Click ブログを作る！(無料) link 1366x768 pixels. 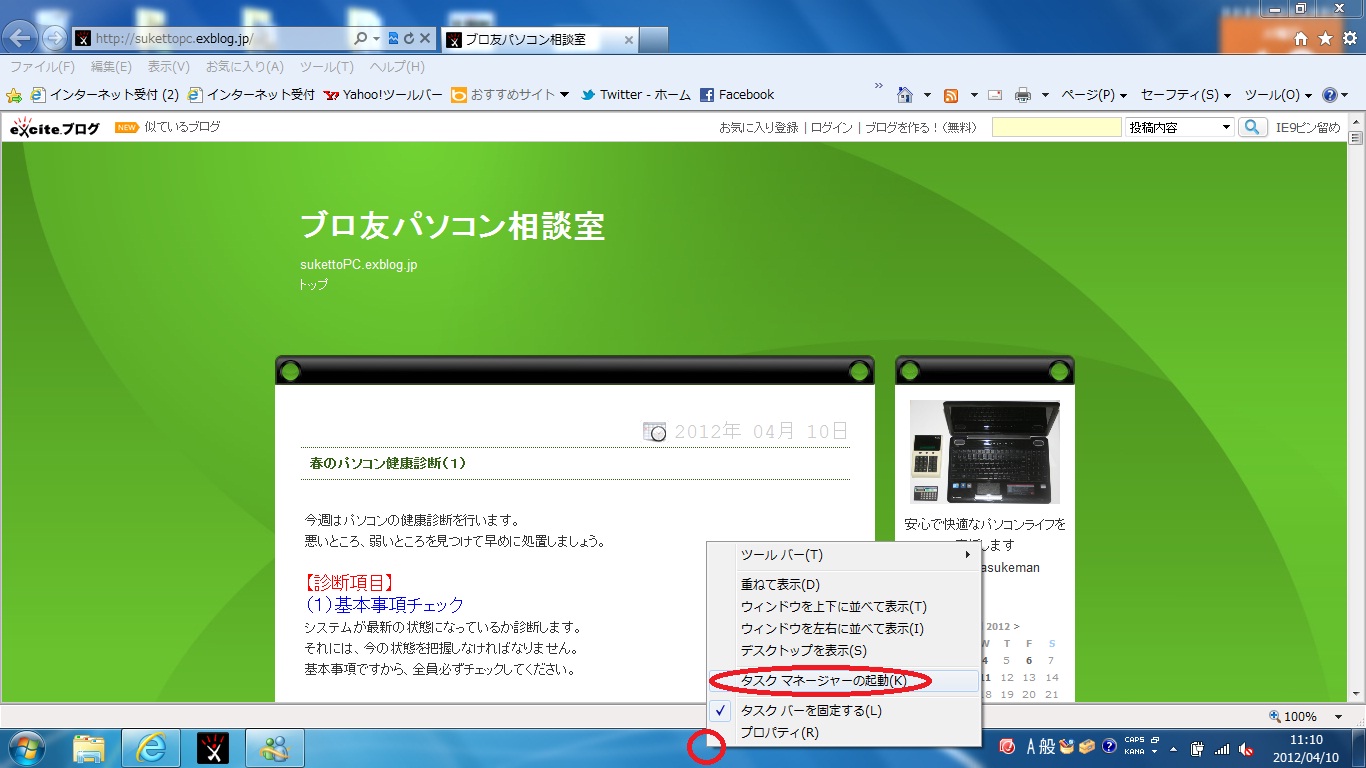921,127
